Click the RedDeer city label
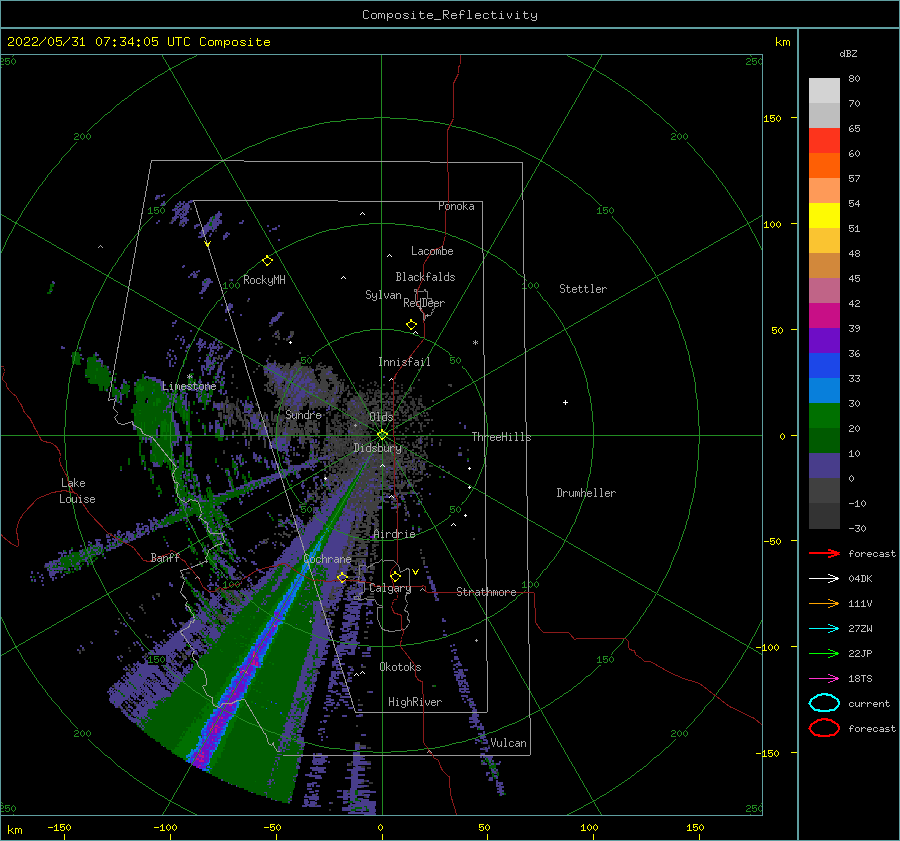The height and width of the screenshot is (841, 900). [x=424, y=303]
